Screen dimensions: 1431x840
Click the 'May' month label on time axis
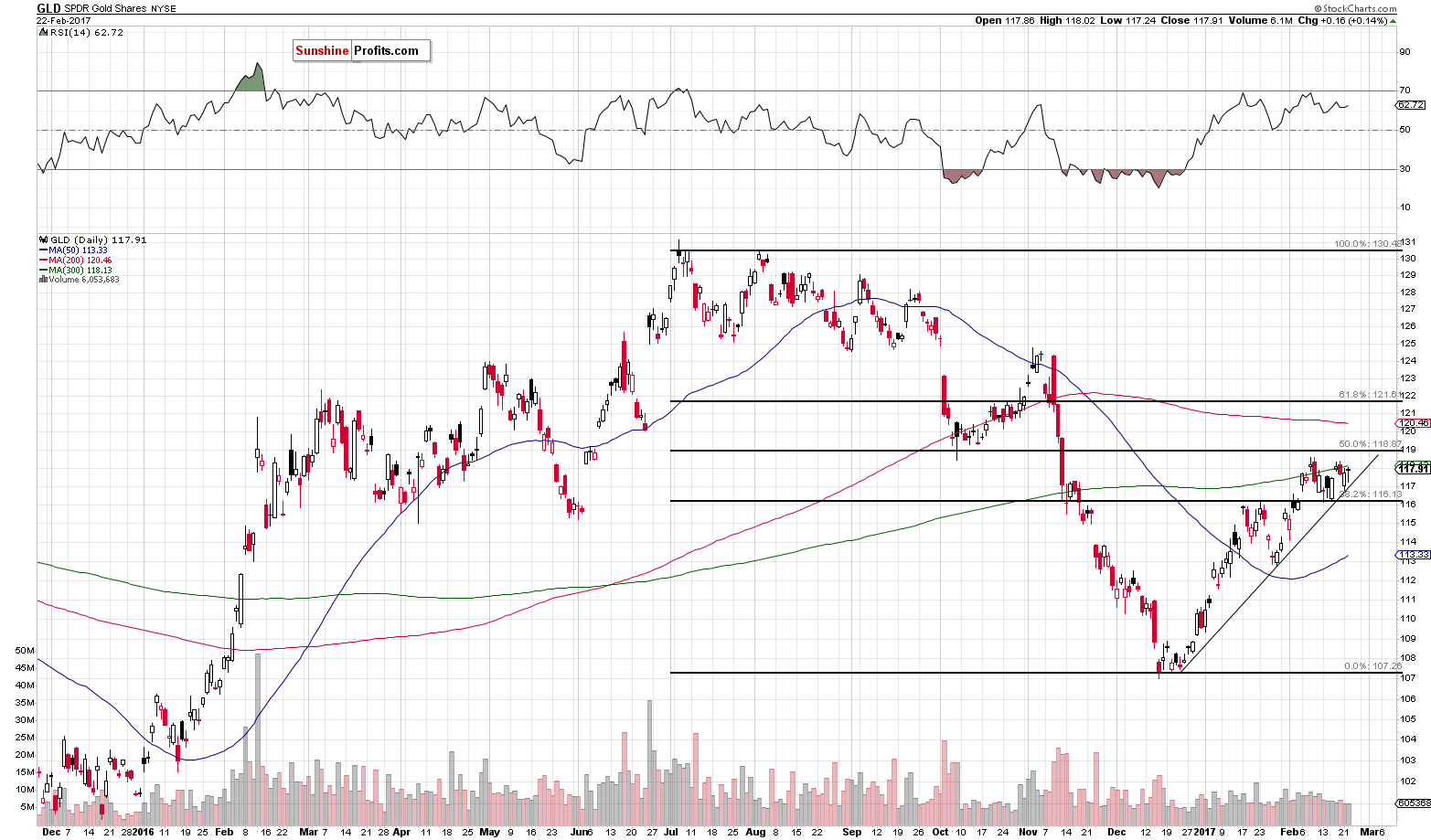point(489,833)
